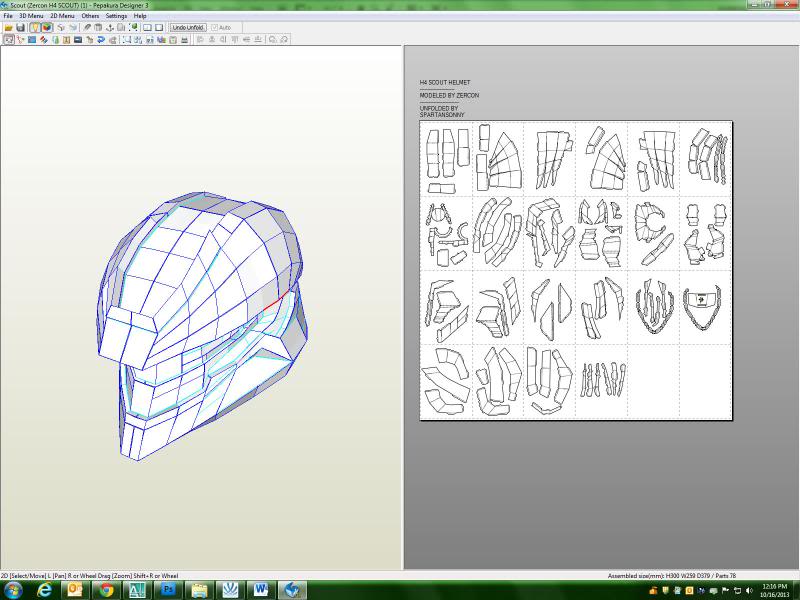The width and height of the screenshot is (800, 600).
Task: Toggle the colored cube materials icon
Action: point(47,28)
